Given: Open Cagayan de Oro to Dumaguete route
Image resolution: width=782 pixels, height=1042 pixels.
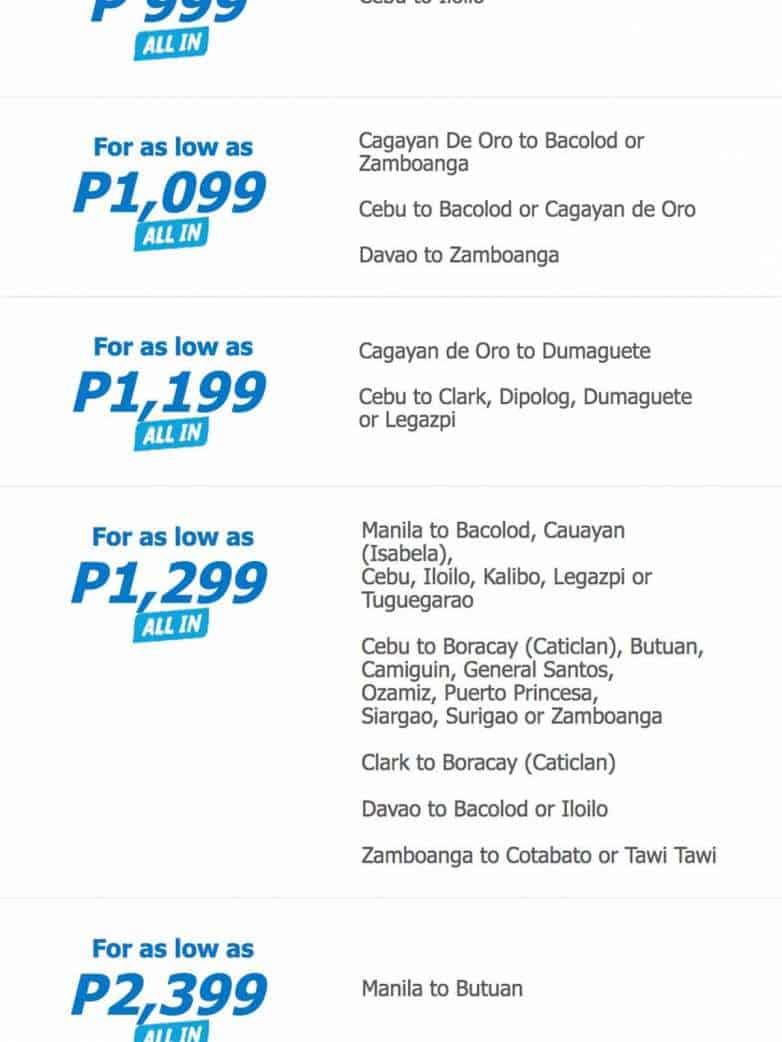Looking at the screenshot, I should [504, 351].
